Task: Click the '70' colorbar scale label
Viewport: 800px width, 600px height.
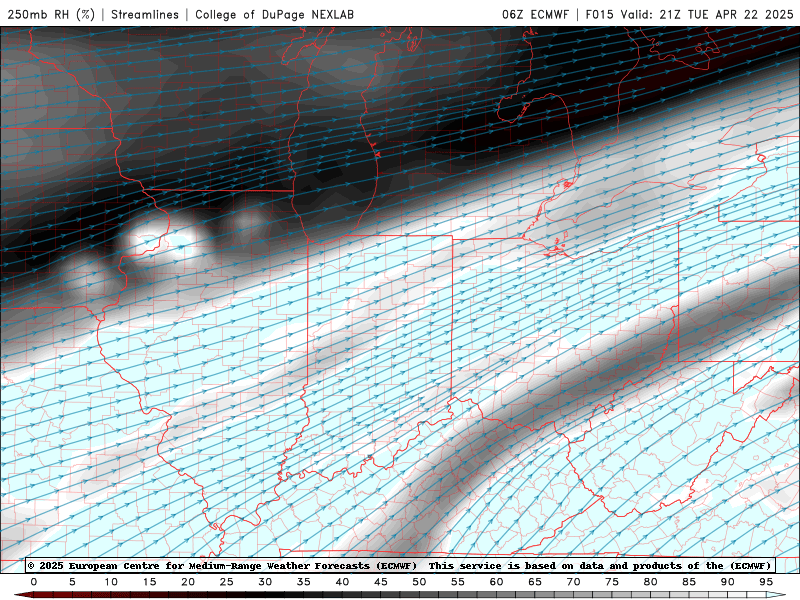Action: point(573,582)
